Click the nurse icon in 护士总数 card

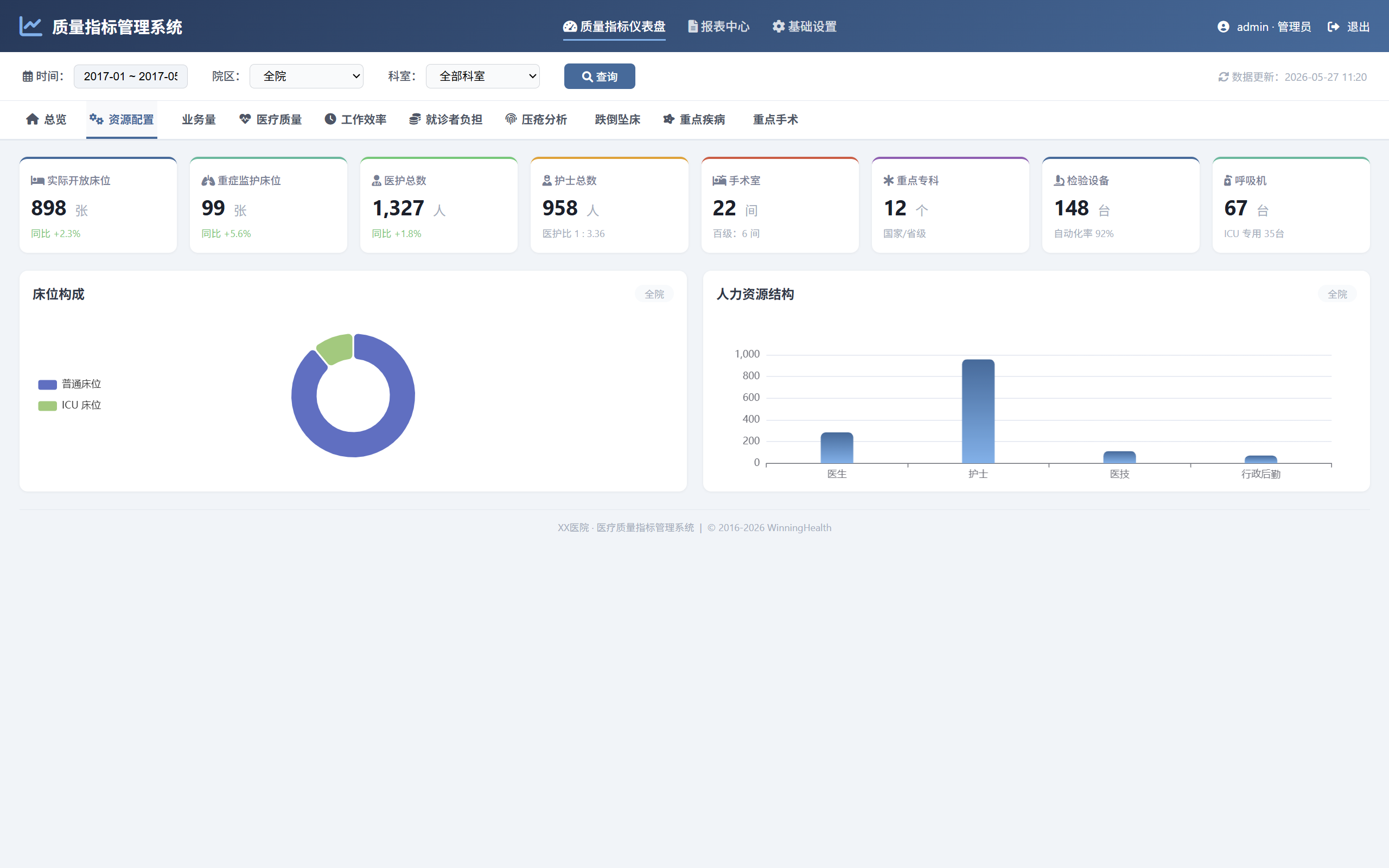click(x=547, y=181)
